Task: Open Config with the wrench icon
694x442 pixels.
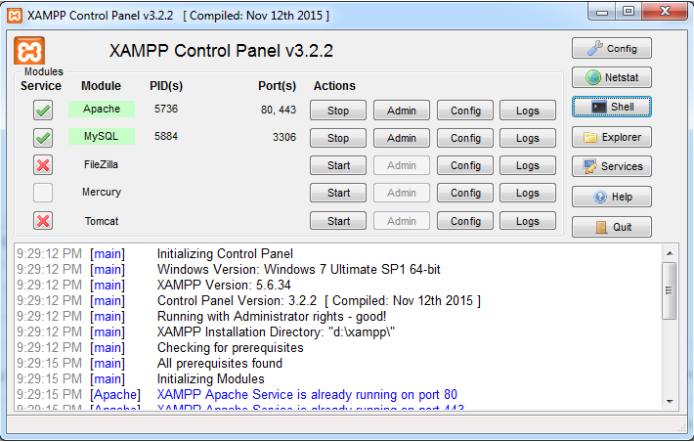Action: click(x=612, y=48)
